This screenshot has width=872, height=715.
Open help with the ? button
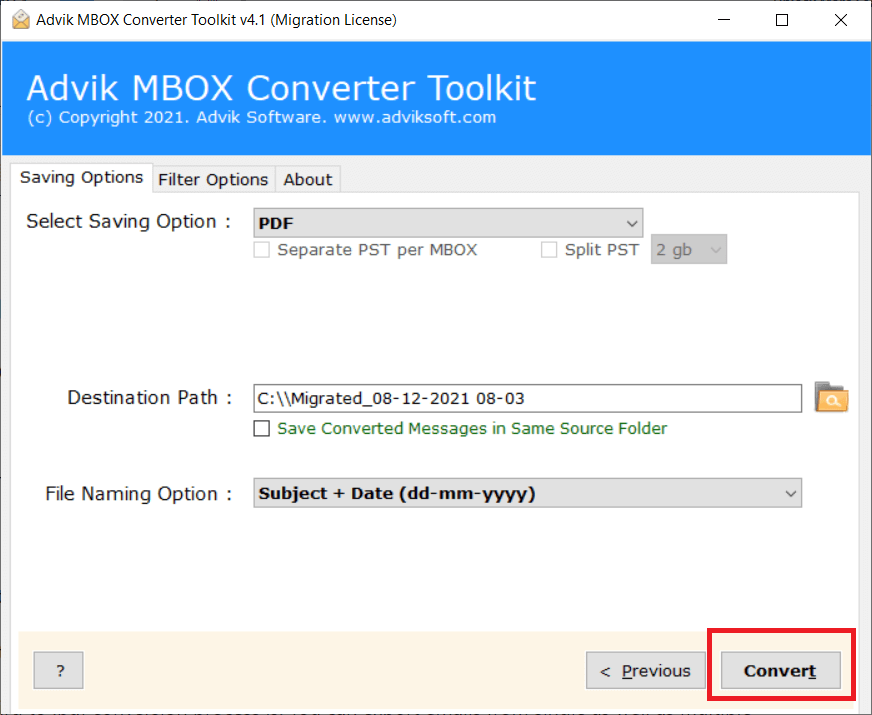[x=58, y=671]
